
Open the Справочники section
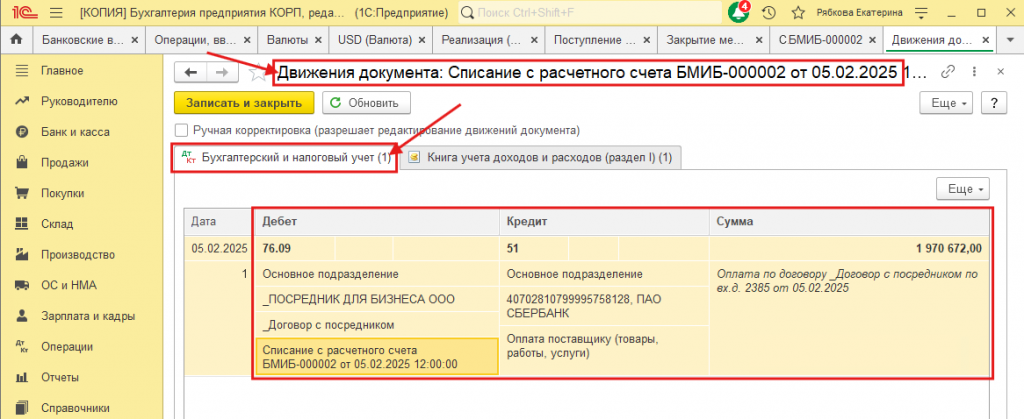[74, 408]
